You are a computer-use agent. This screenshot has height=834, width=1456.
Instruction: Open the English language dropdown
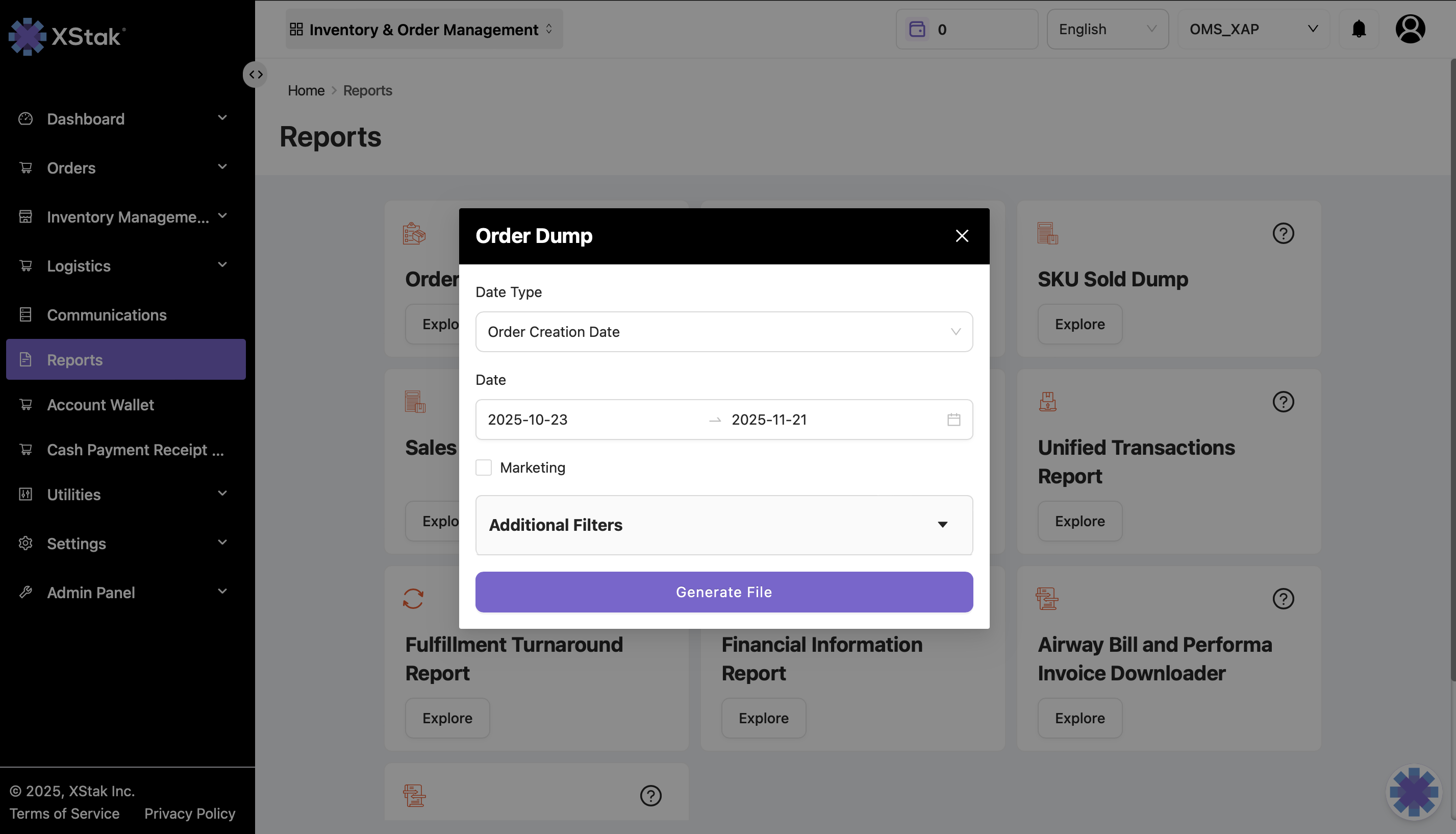[x=1107, y=29]
